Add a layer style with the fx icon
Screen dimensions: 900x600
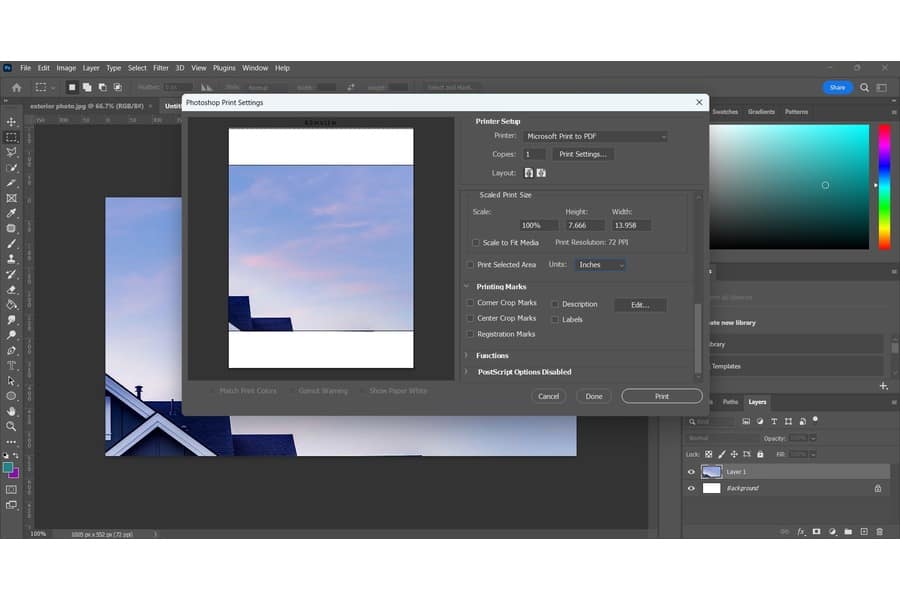[801, 532]
